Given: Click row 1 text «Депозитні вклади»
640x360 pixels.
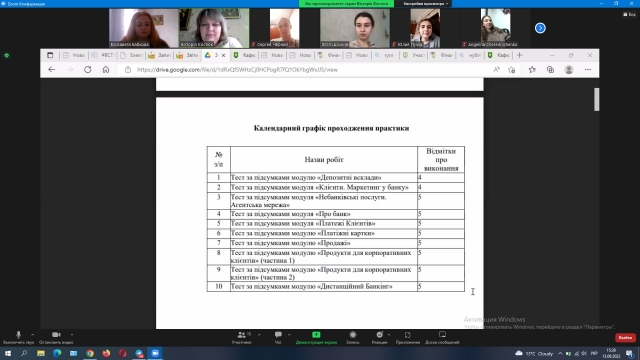Looking at the screenshot, I should tap(349, 178).
